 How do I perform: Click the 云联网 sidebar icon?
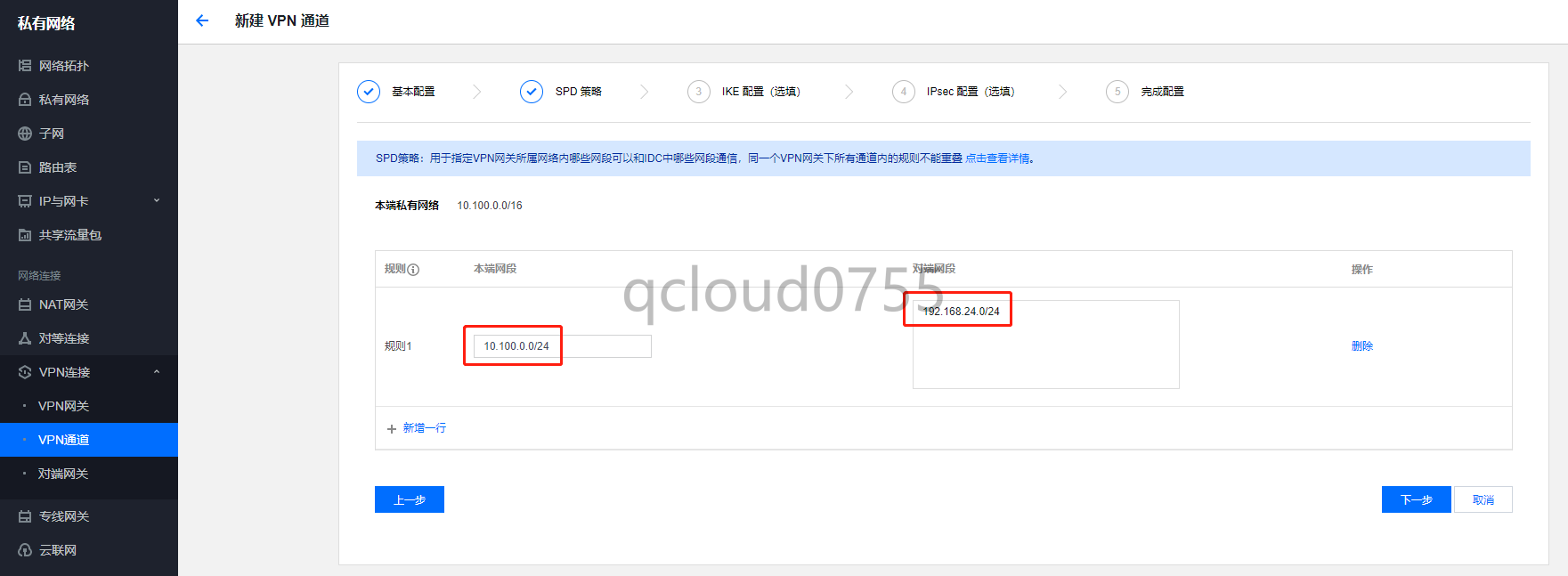tap(25, 550)
